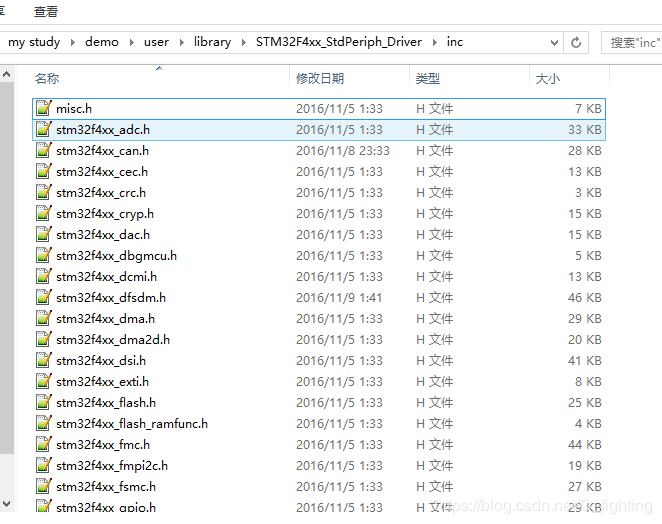The image size is (662, 524).
Task: Click the stm32f4xx_dma.h file icon
Action: click(43, 319)
